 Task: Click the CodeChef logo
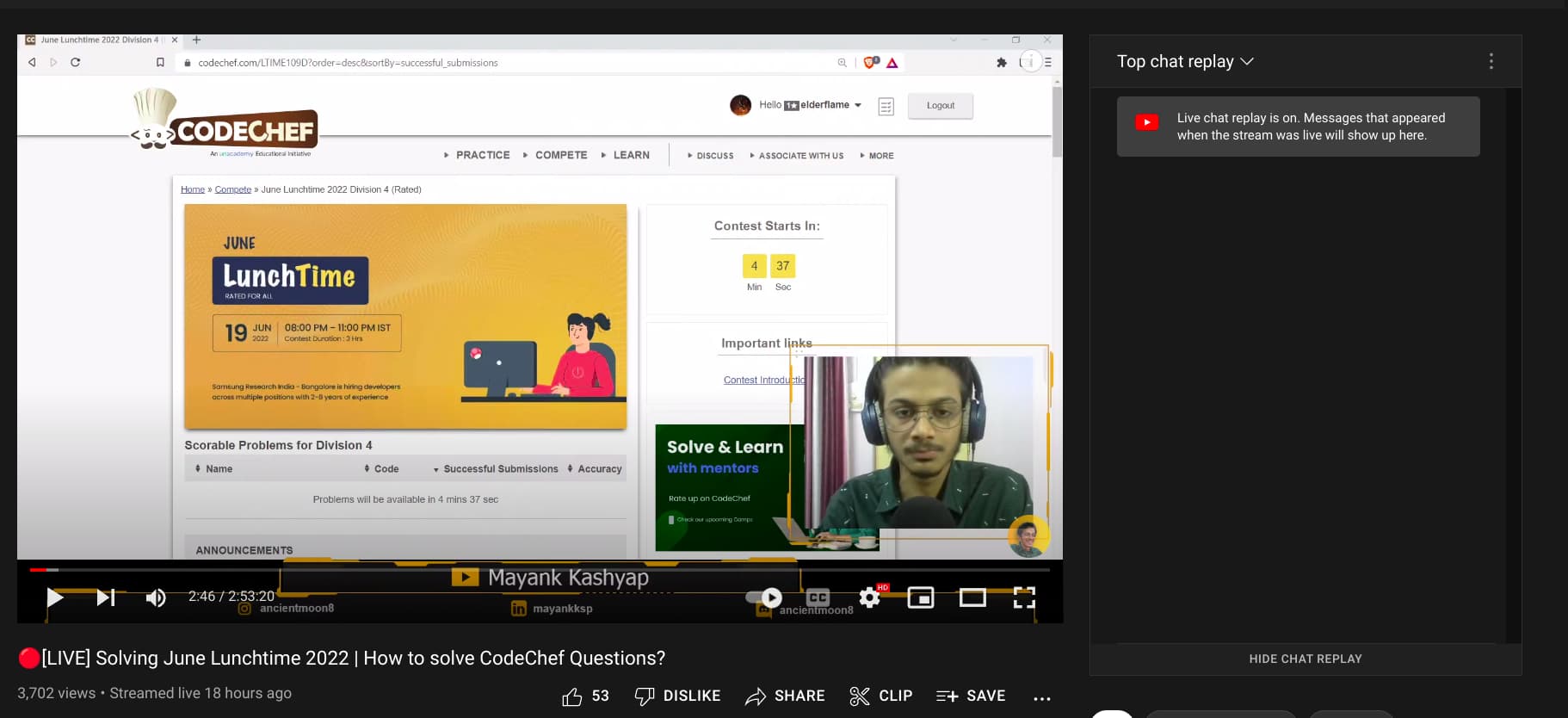coord(225,121)
